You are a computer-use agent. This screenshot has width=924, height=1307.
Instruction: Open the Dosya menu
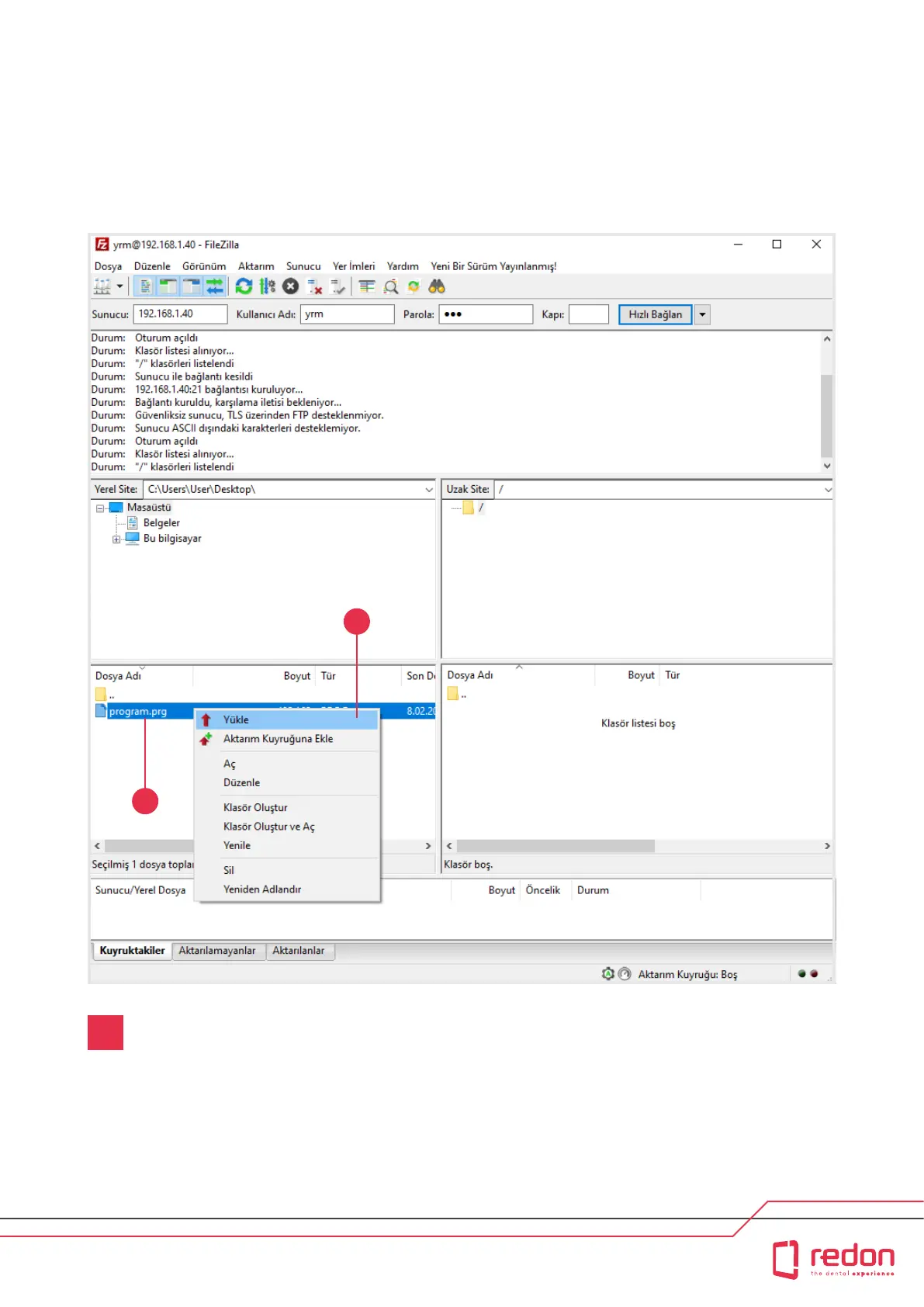coord(108,266)
